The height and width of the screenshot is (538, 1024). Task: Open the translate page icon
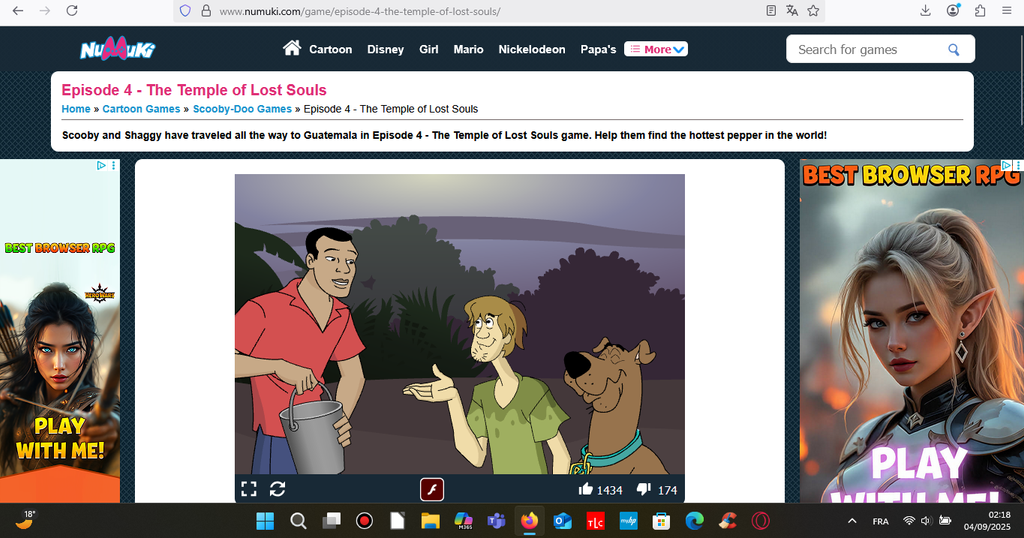792,10
